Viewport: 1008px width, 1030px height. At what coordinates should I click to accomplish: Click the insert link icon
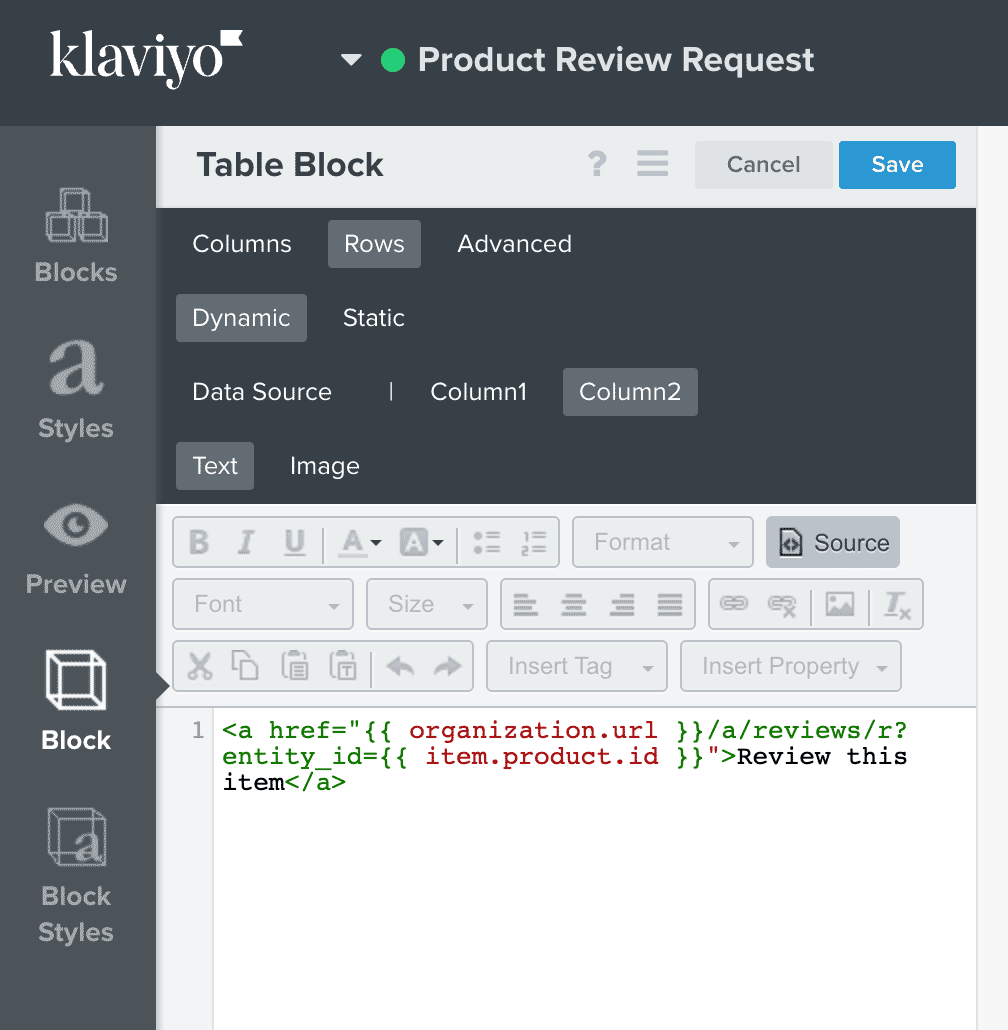pyautogui.click(x=735, y=604)
